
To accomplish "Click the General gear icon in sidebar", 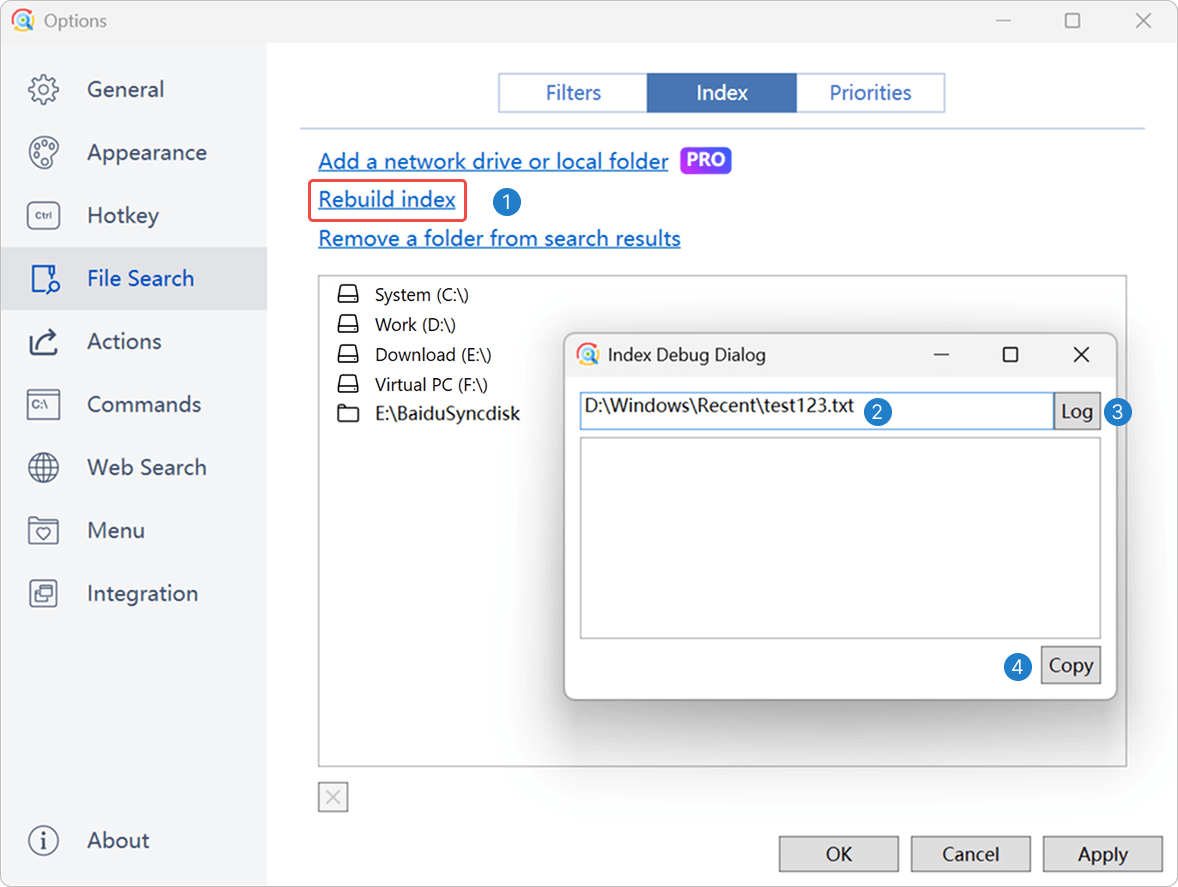I will (x=44, y=89).
